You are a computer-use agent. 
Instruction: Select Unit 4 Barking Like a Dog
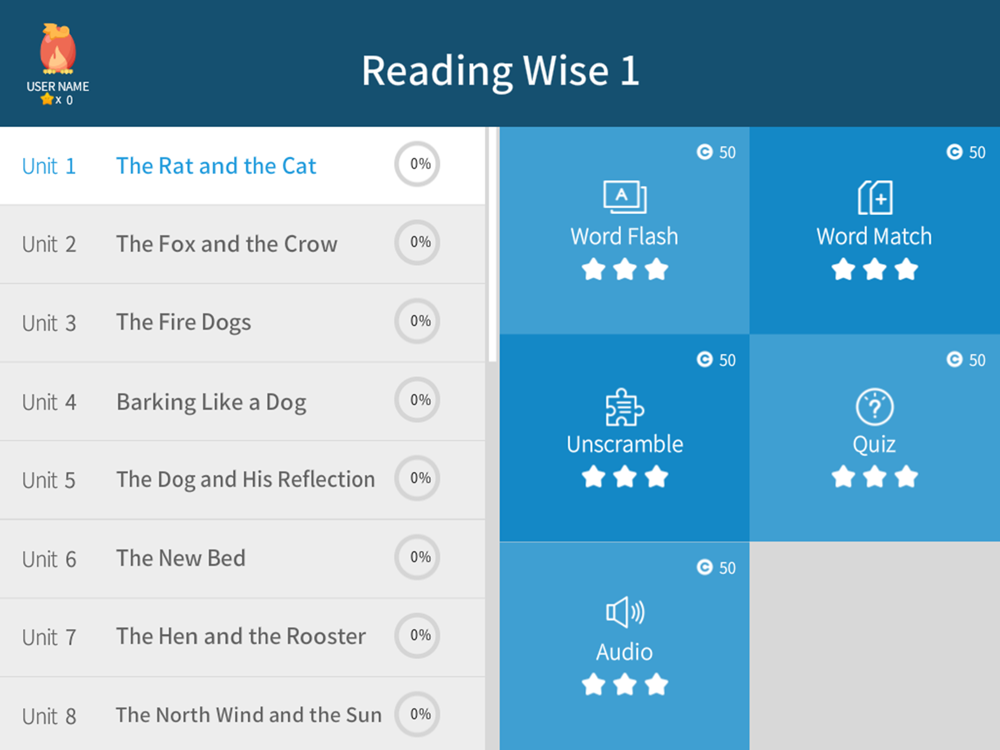pyautogui.click(x=210, y=401)
